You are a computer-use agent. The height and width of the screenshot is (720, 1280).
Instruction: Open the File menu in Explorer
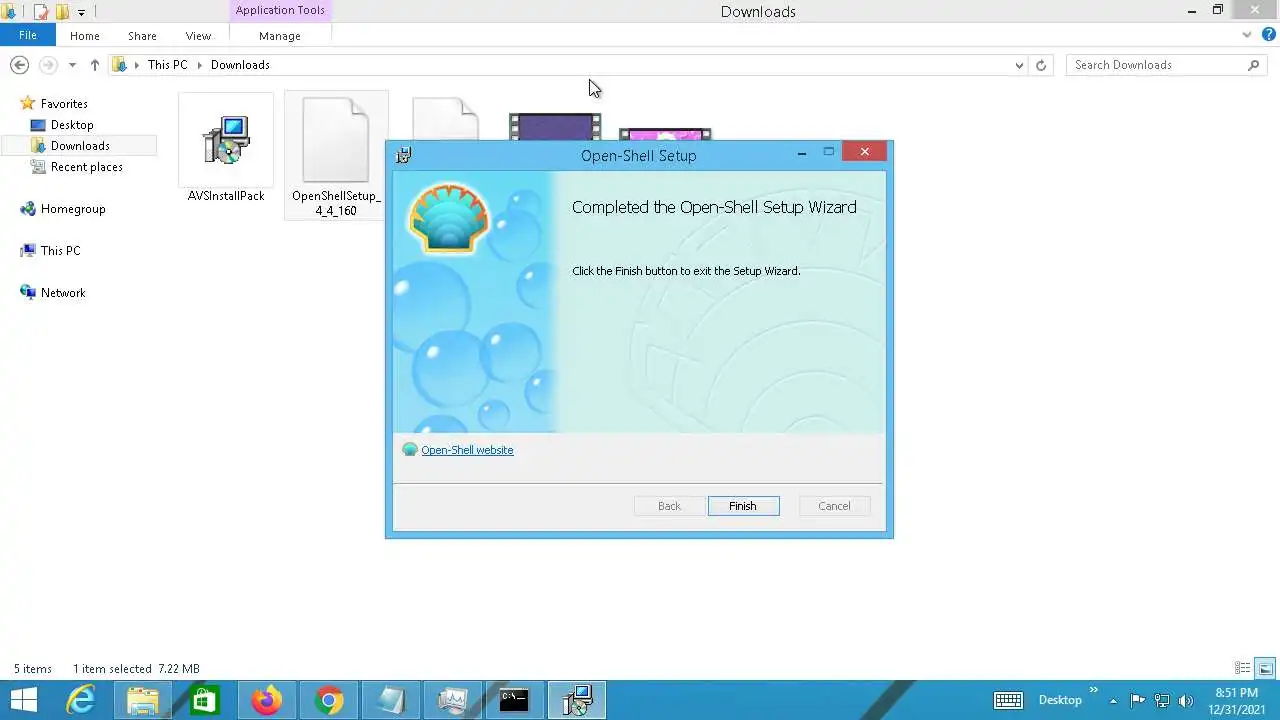pyautogui.click(x=28, y=35)
